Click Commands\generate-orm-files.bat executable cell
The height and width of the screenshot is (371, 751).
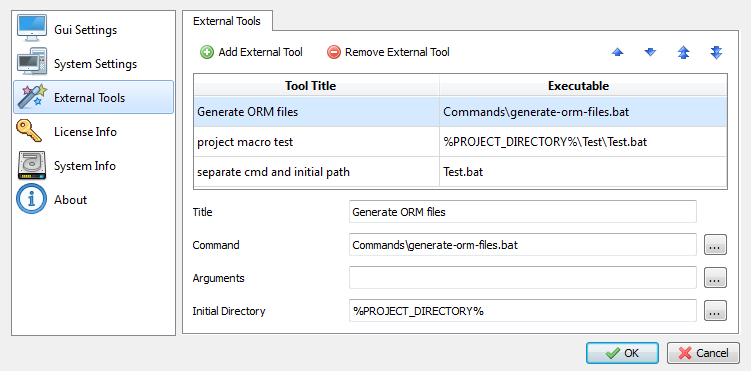click(x=583, y=112)
